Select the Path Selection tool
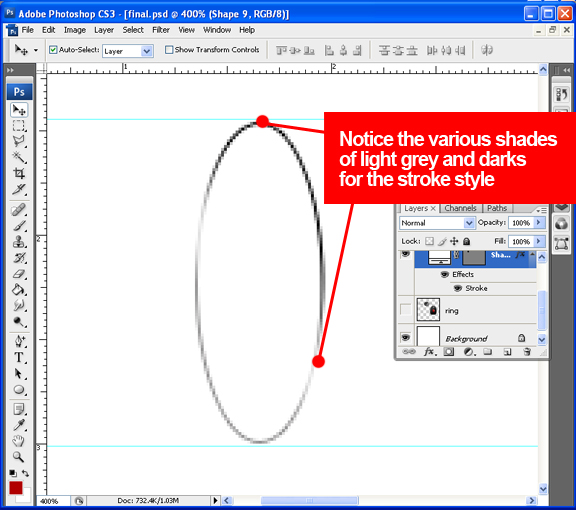This screenshot has height=510, width=576. coord(19,374)
